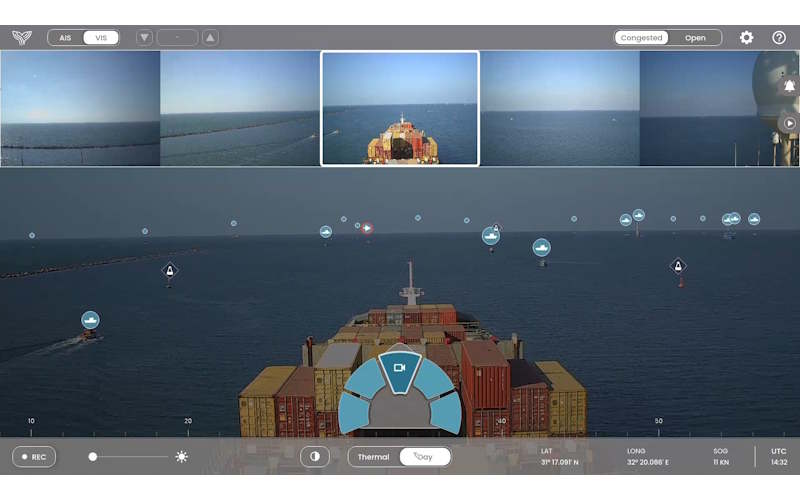Select the Open waters tab
Image resolution: width=800 pixels, height=500 pixels.
(x=695, y=38)
